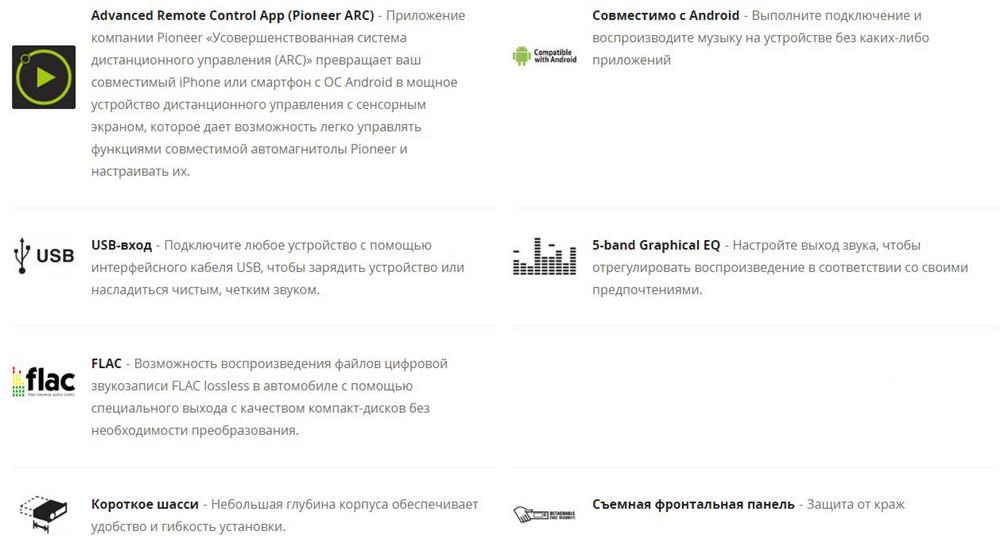Click the FLAC lossless description paragraph
The image size is (1000, 550).
(269, 397)
